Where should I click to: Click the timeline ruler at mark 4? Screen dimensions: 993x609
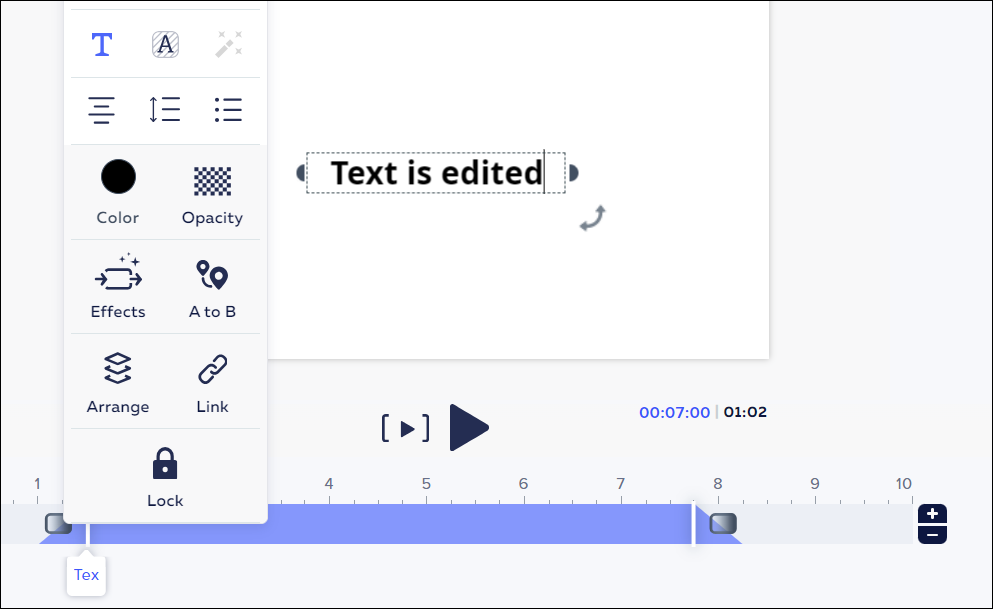click(x=329, y=484)
